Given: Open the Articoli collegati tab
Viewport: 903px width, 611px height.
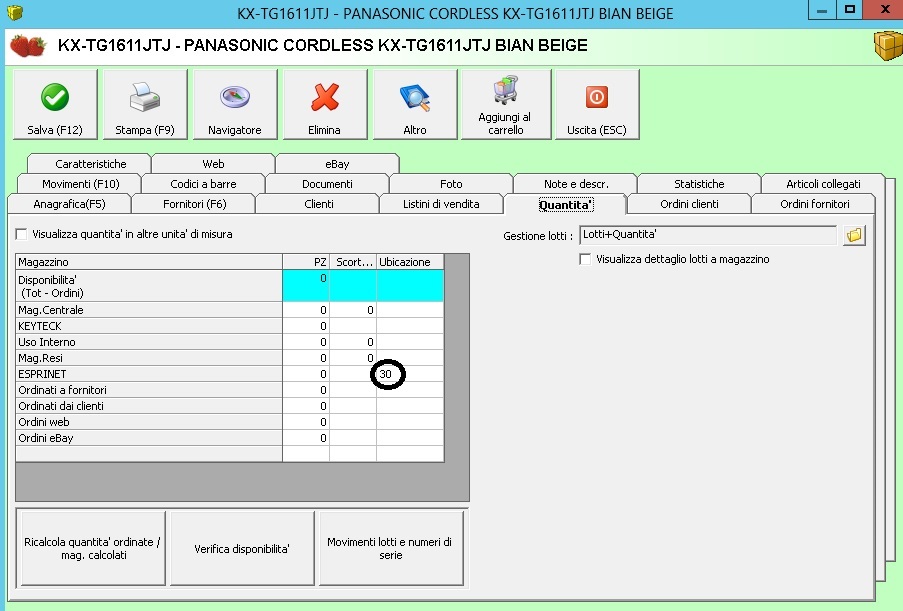Looking at the screenshot, I should point(823,184).
